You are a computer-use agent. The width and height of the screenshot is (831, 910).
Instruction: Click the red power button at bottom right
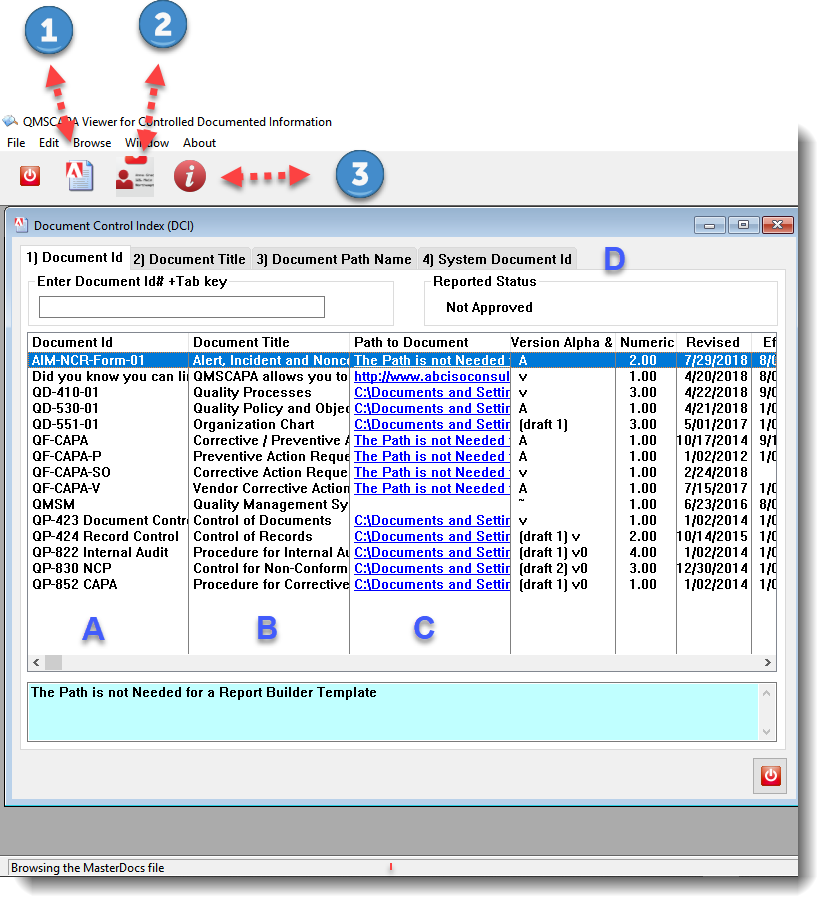coord(769,775)
